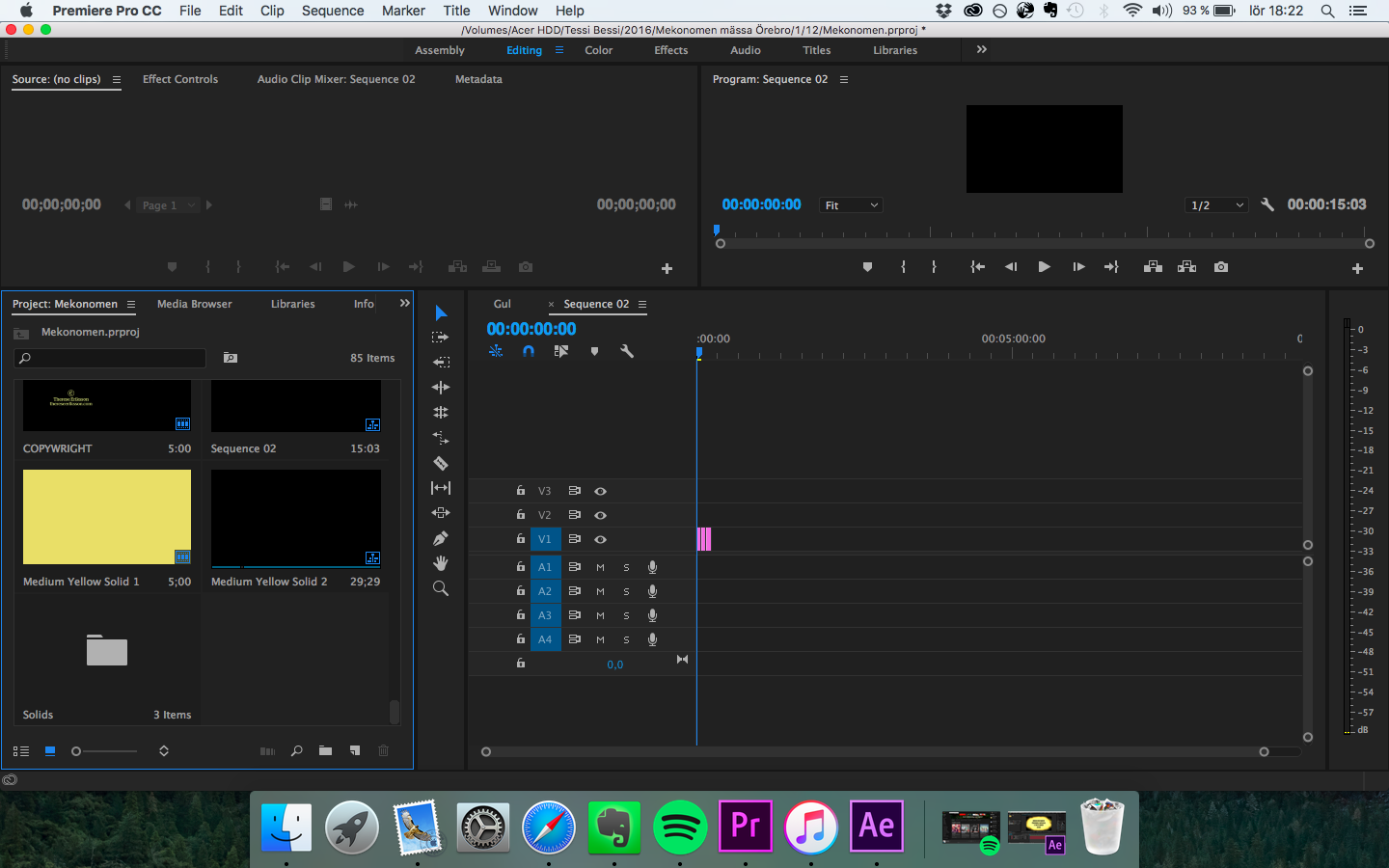This screenshot has width=1389, height=868.
Task: Toggle V1 track output eye
Action: (x=600, y=540)
